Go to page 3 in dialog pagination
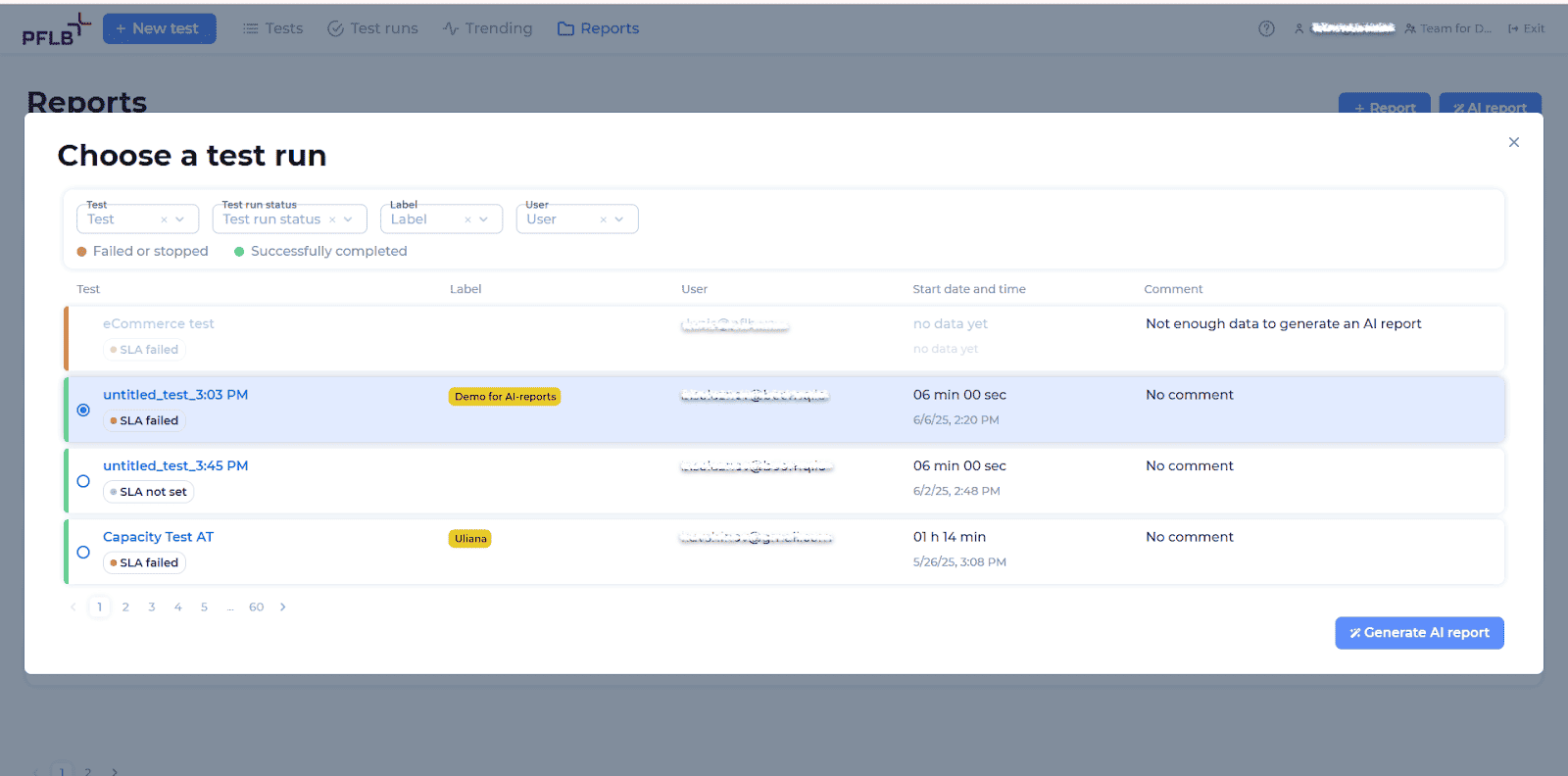 pyautogui.click(x=152, y=607)
